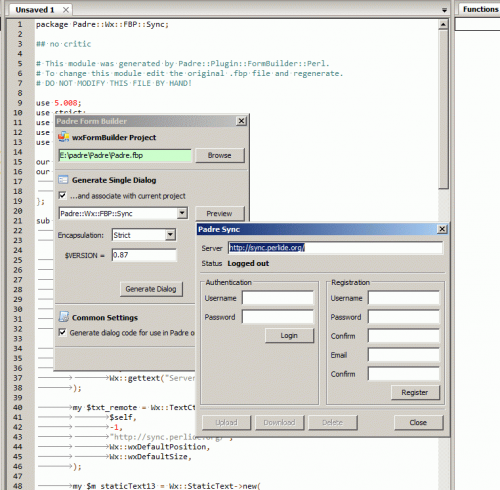Click the Registration Username field
This screenshot has height=490, width=500.
pyautogui.click(x=404, y=298)
